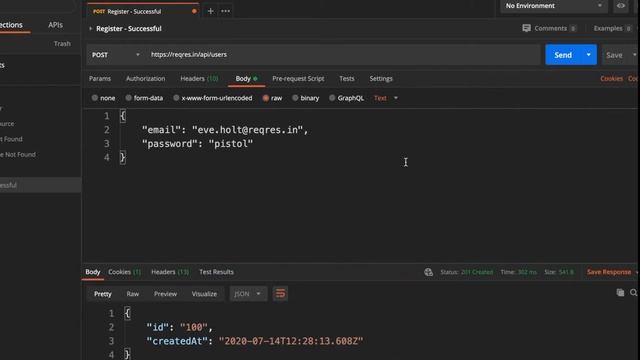Screen dimensions: 640x360
Task: Open the No Environment dropdown
Action: (x=554, y=6)
